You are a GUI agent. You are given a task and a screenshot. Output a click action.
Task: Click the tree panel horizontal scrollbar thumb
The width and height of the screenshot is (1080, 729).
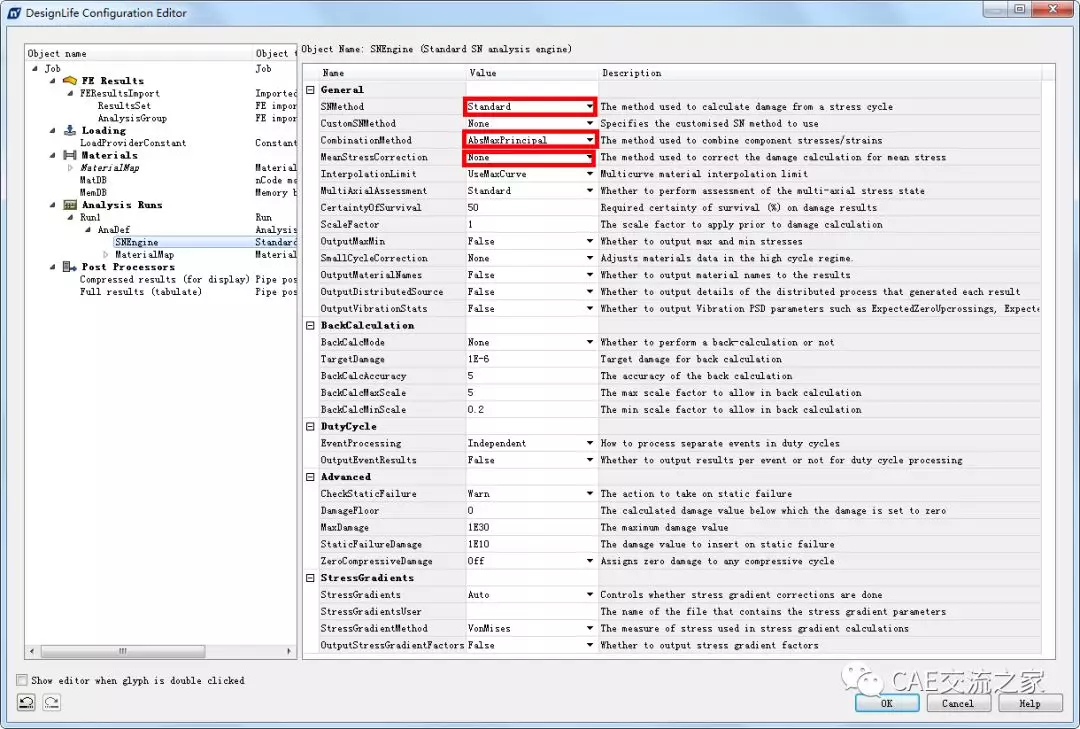(123, 650)
